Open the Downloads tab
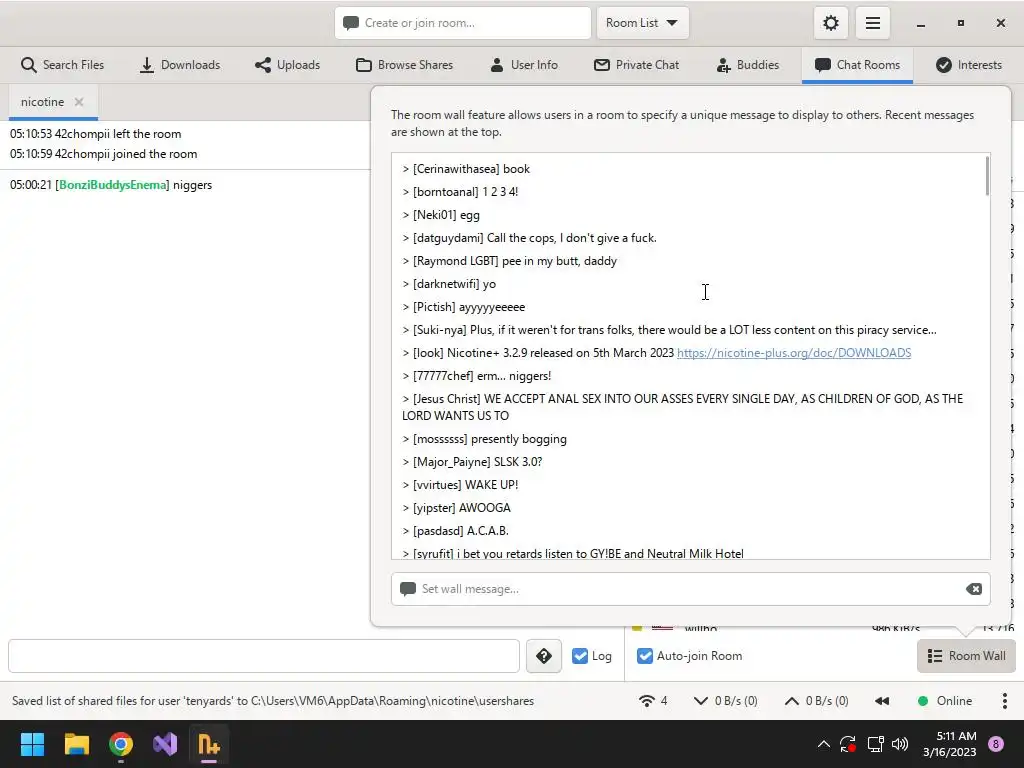 [x=180, y=65]
